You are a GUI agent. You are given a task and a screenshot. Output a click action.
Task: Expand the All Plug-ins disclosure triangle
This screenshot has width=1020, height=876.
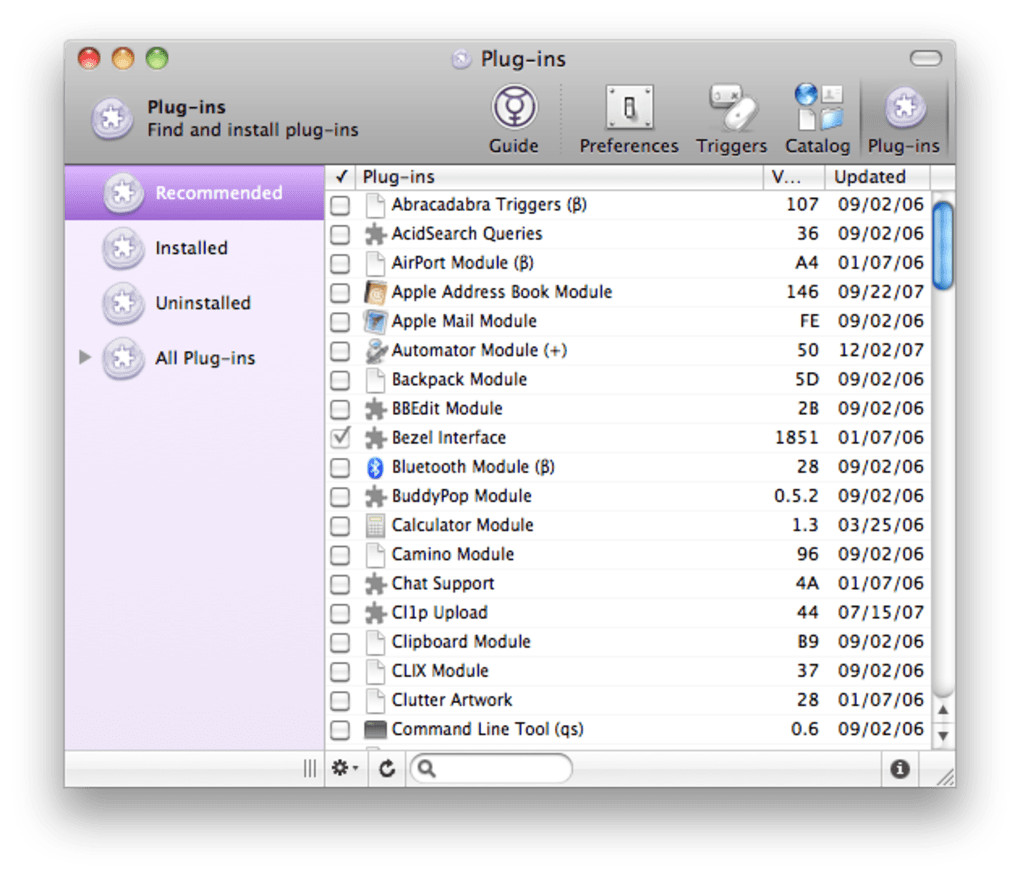pyautogui.click(x=85, y=357)
